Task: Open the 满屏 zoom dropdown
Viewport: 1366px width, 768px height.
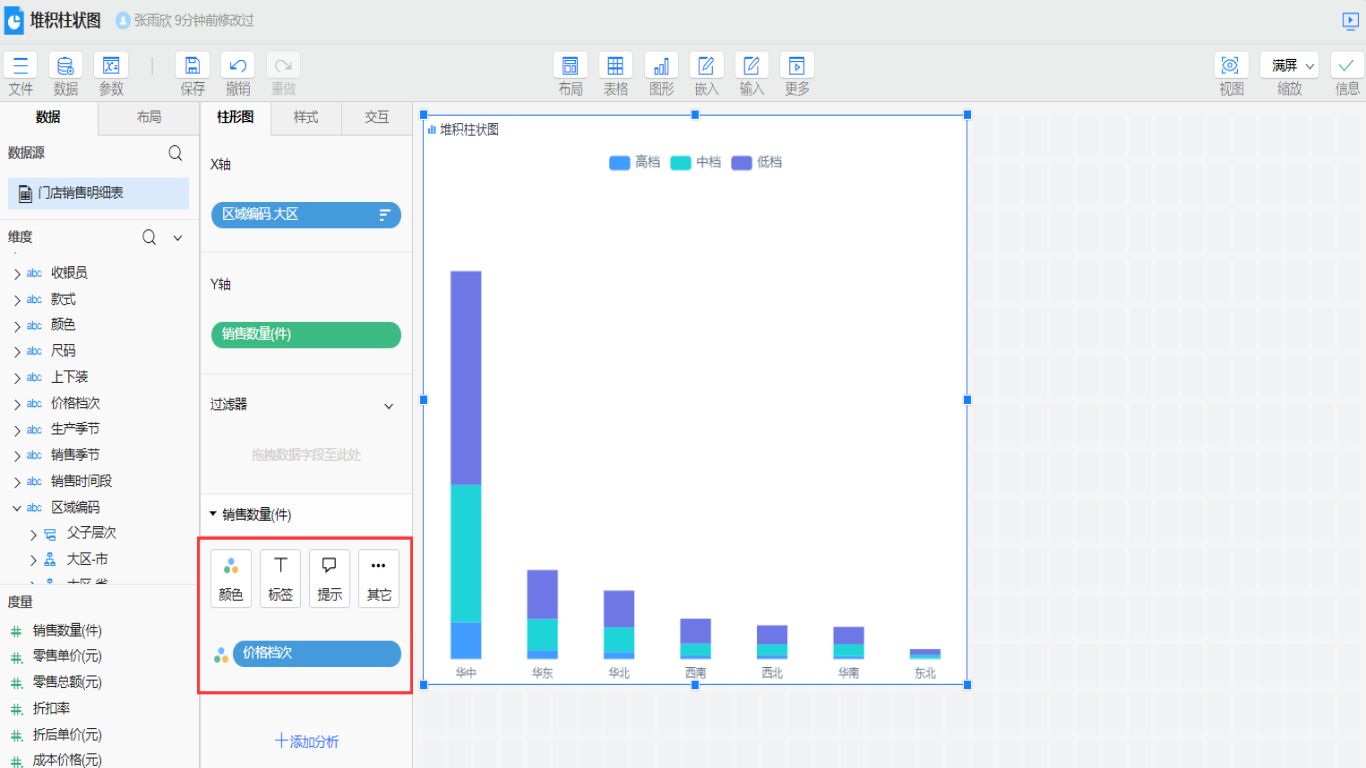Action: click(x=1289, y=66)
